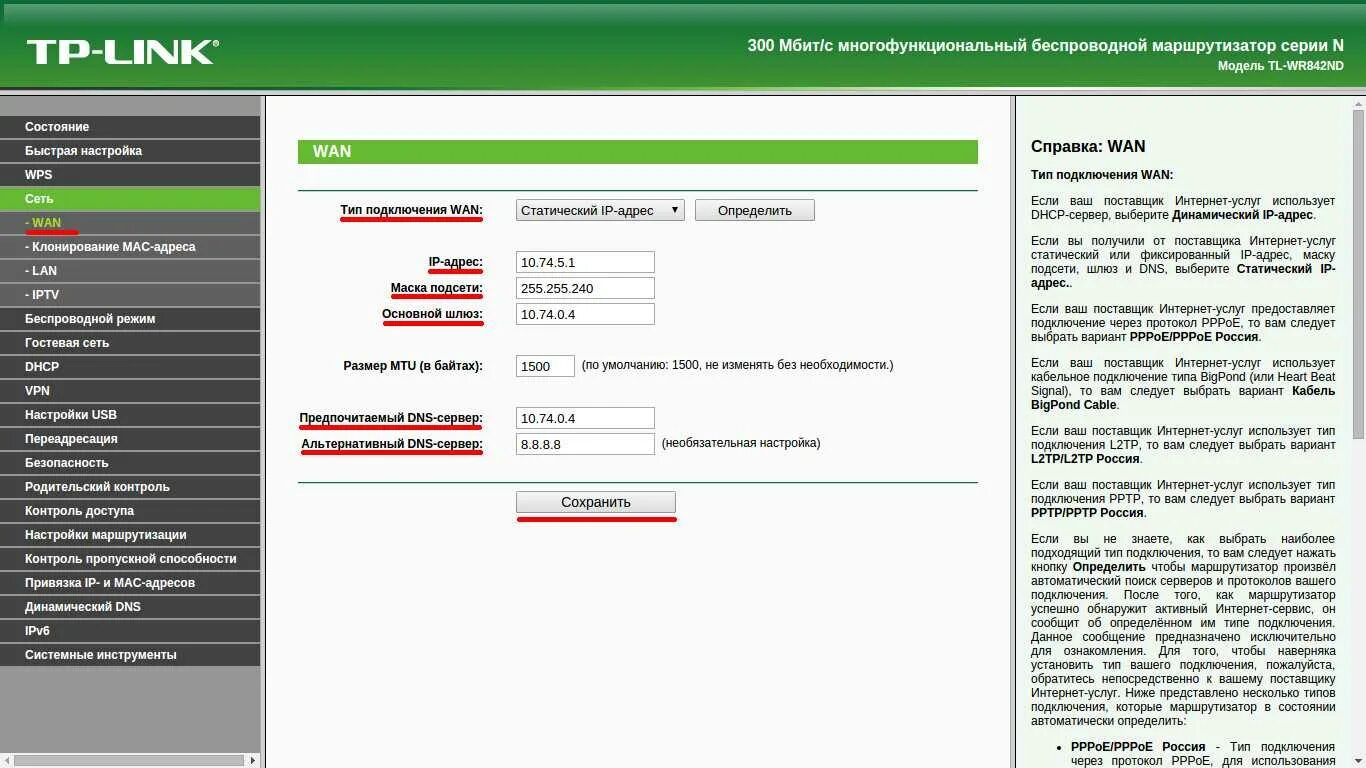This screenshot has width=1366, height=768.
Task: Click sidebar scrollbar right arrow
Action: click(x=254, y=761)
